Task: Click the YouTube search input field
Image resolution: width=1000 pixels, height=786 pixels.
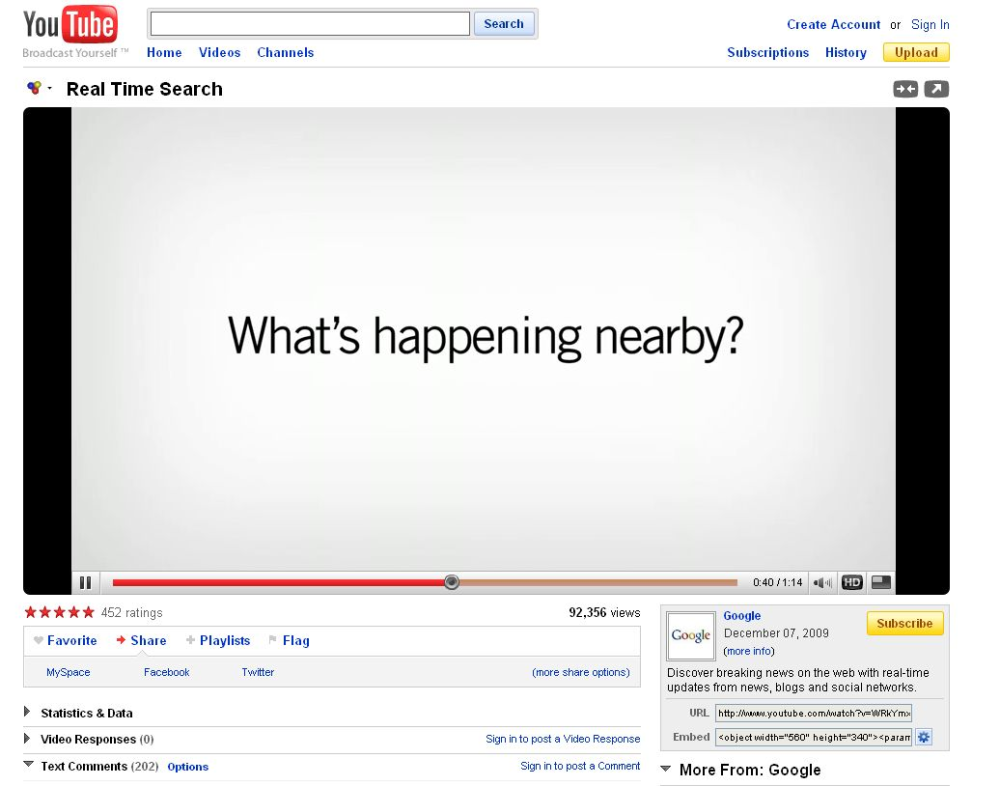Action: click(x=309, y=24)
